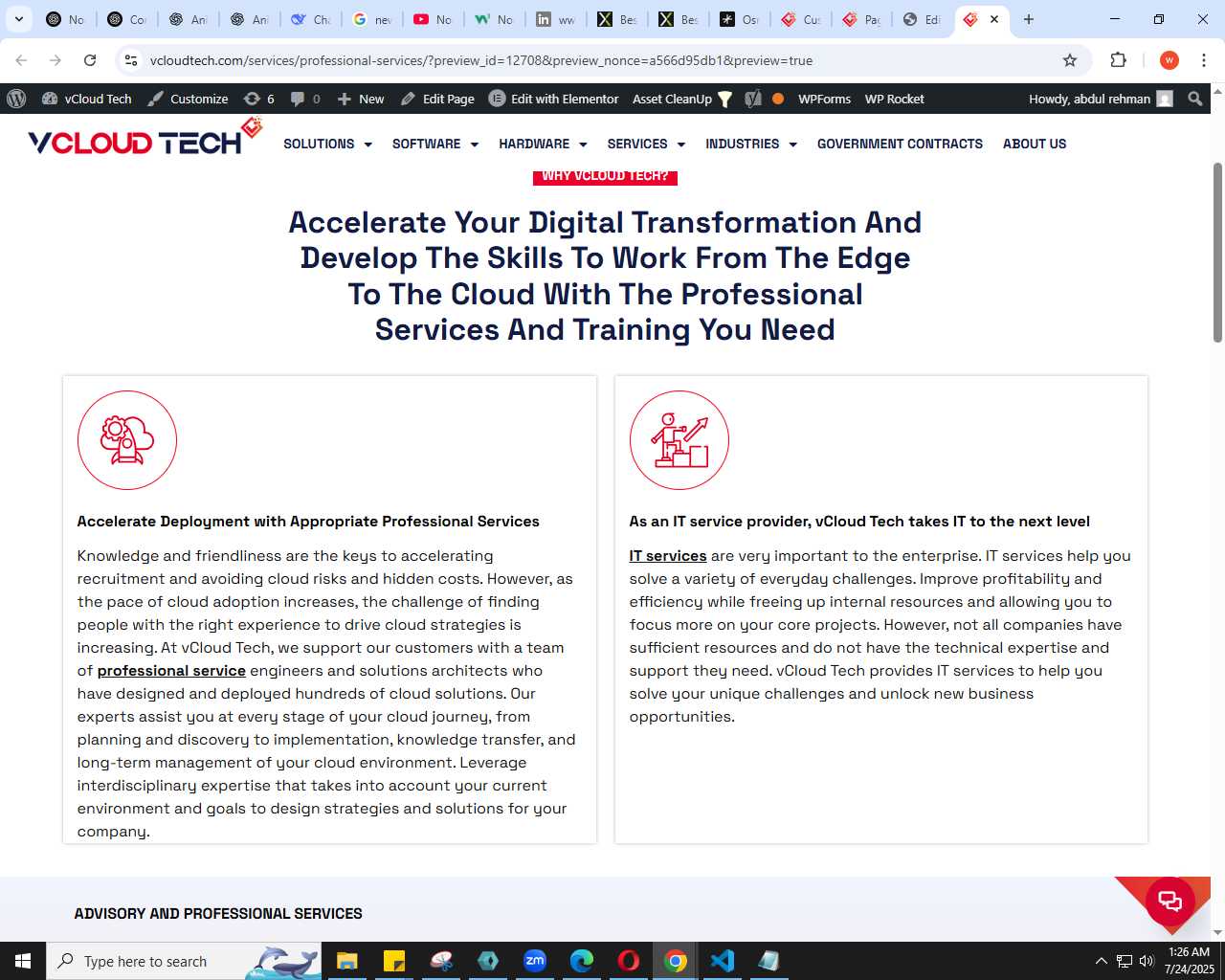Open the red live chat button
The height and width of the screenshot is (980, 1225).
pyautogui.click(x=1169, y=901)
